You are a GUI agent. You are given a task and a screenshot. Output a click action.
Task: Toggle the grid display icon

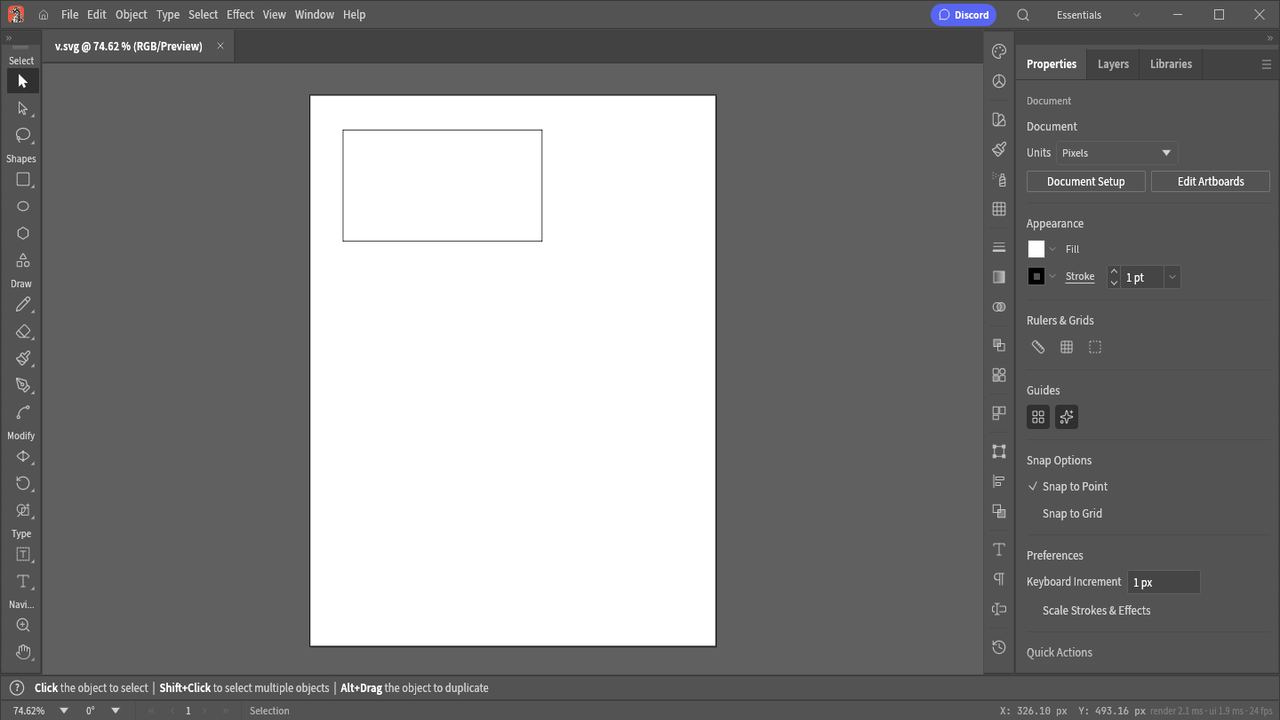tap(1067, 347)
